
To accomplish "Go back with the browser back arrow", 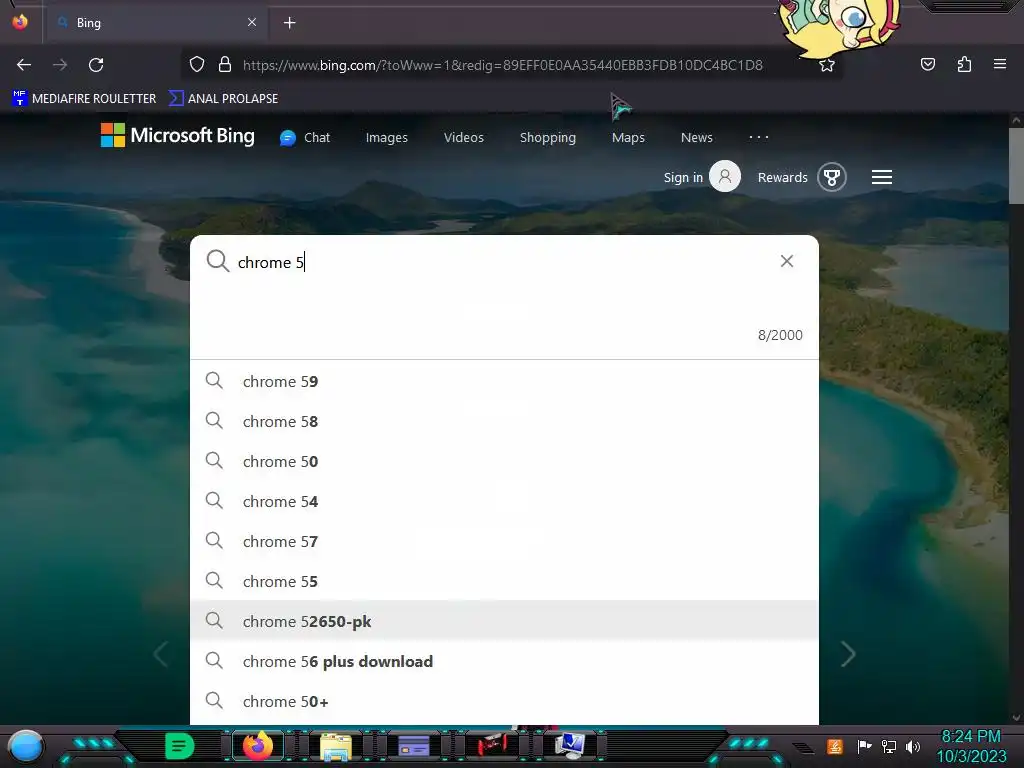I will [24, 65].
